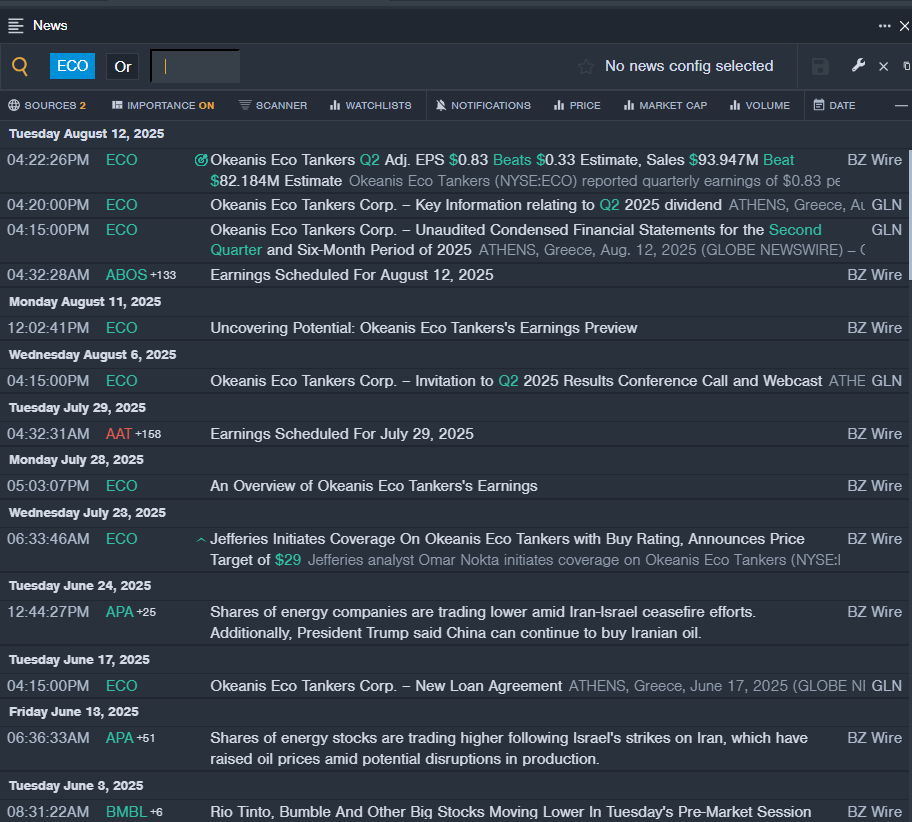Expand the Date filter dropdown
This screenshot has width=912, height=822.
point(834,105)
